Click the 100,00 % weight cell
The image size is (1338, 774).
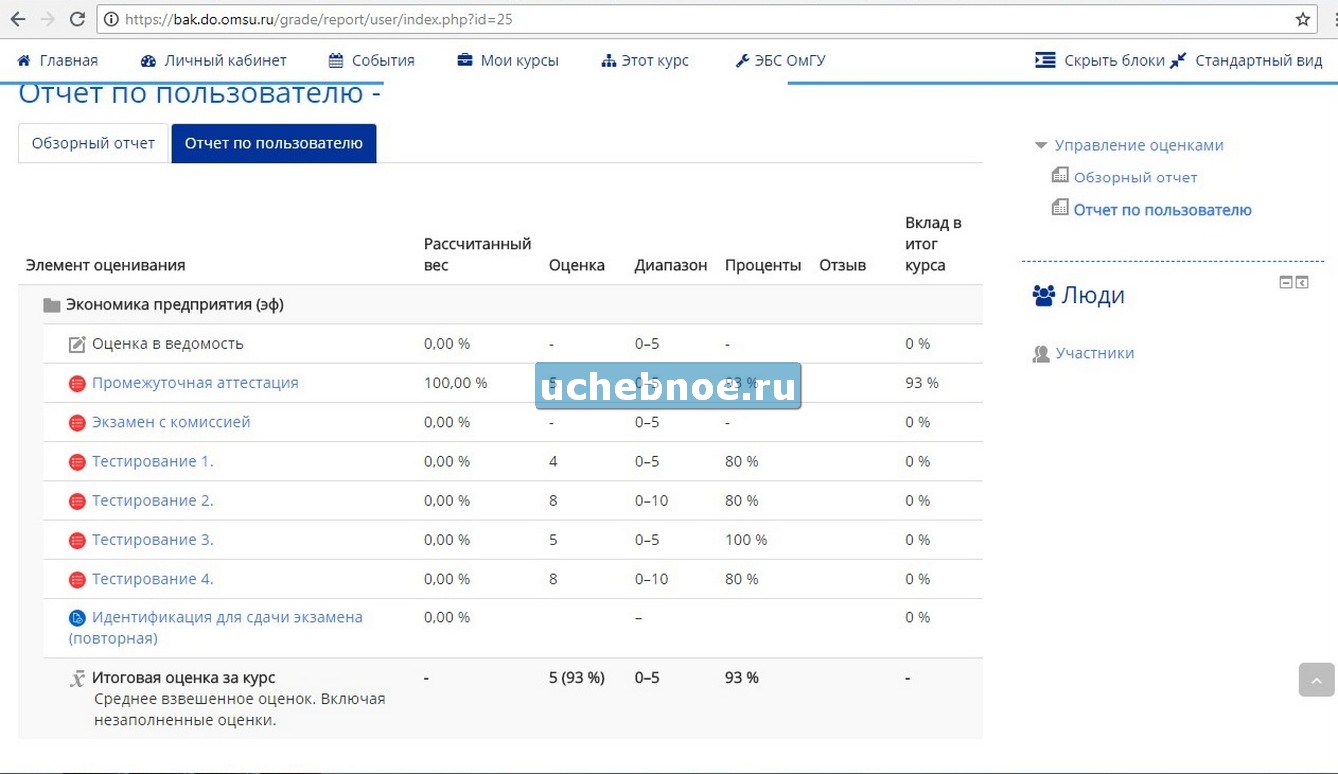coord(456,382)
